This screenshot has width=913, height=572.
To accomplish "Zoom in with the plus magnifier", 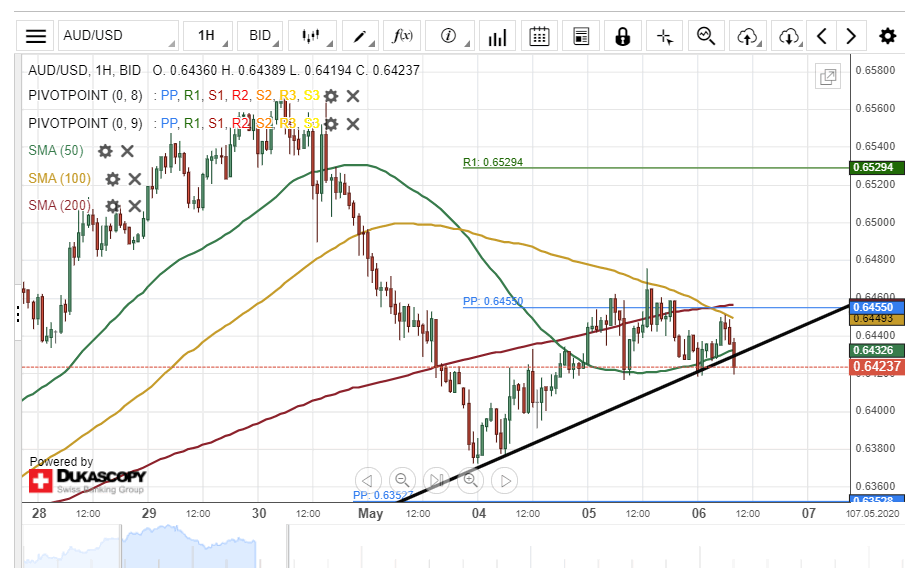I will point(470,481).
